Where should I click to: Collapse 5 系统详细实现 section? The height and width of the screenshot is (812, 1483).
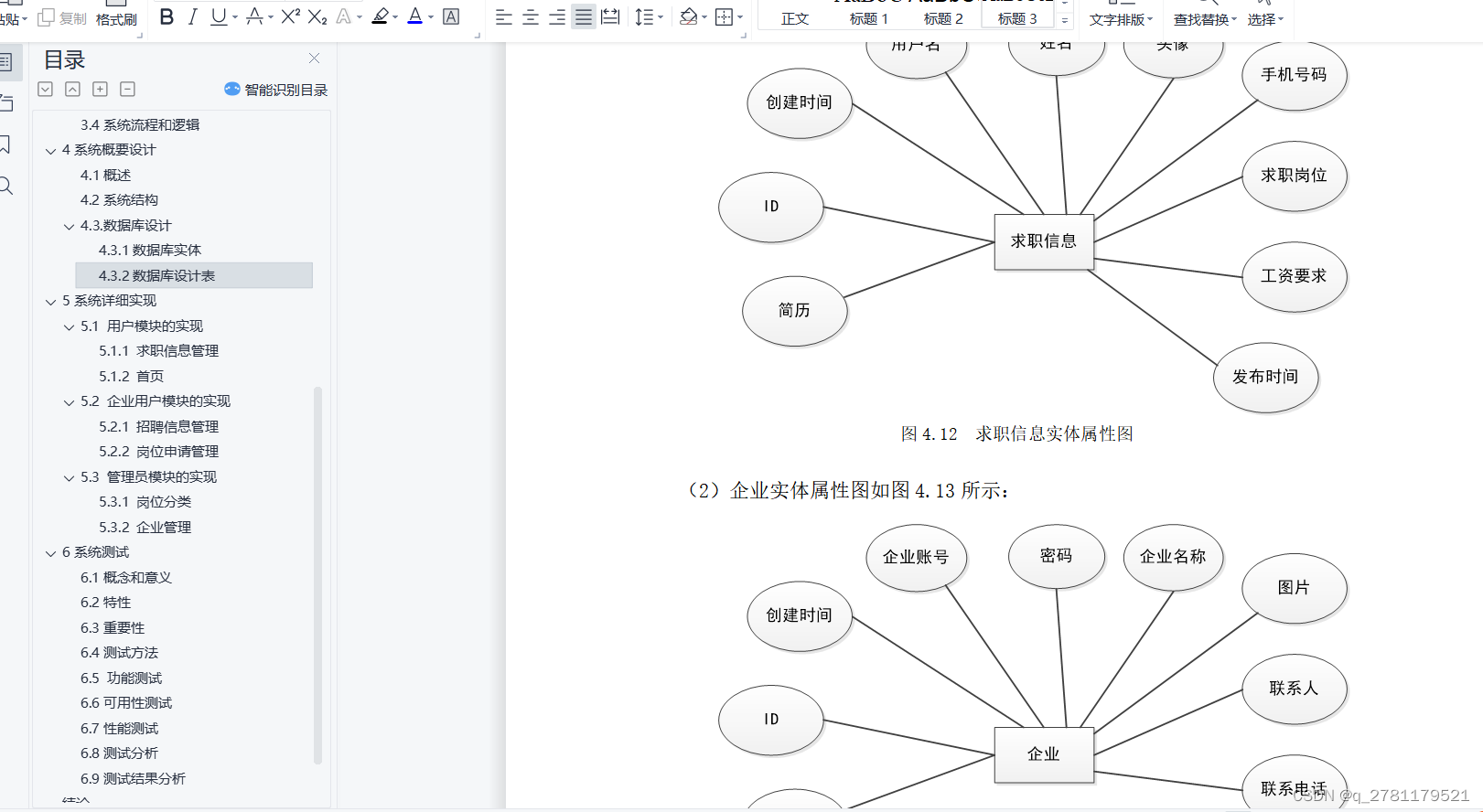tap(51, 302)
